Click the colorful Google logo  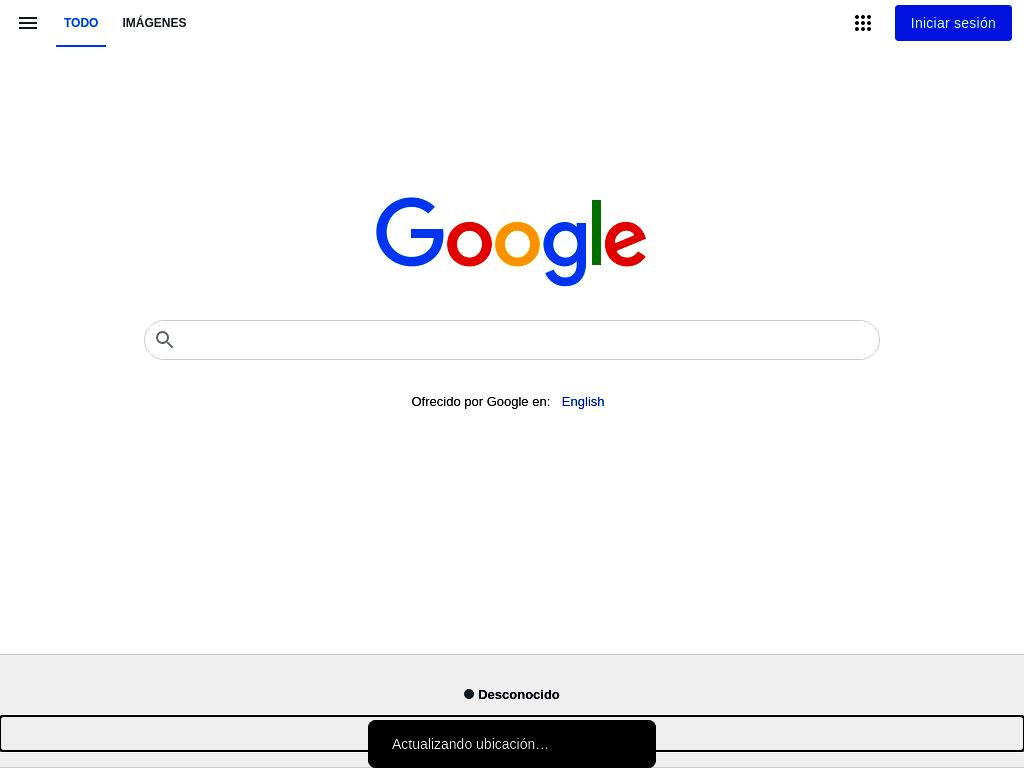point(511,242)
